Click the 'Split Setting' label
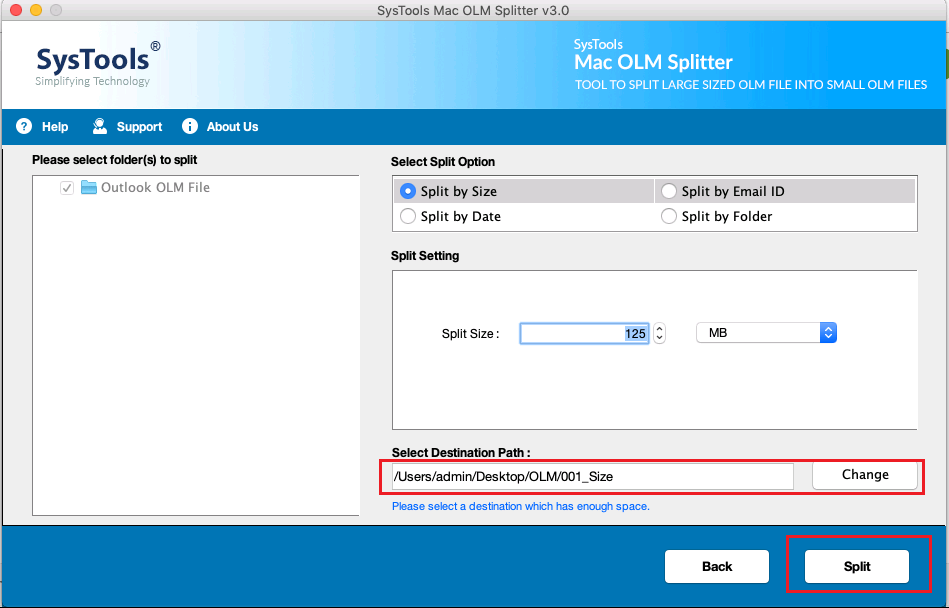Image resolution: width=949 pixels, height=608 pixels. pyautogui.click(x=425, y=255)
